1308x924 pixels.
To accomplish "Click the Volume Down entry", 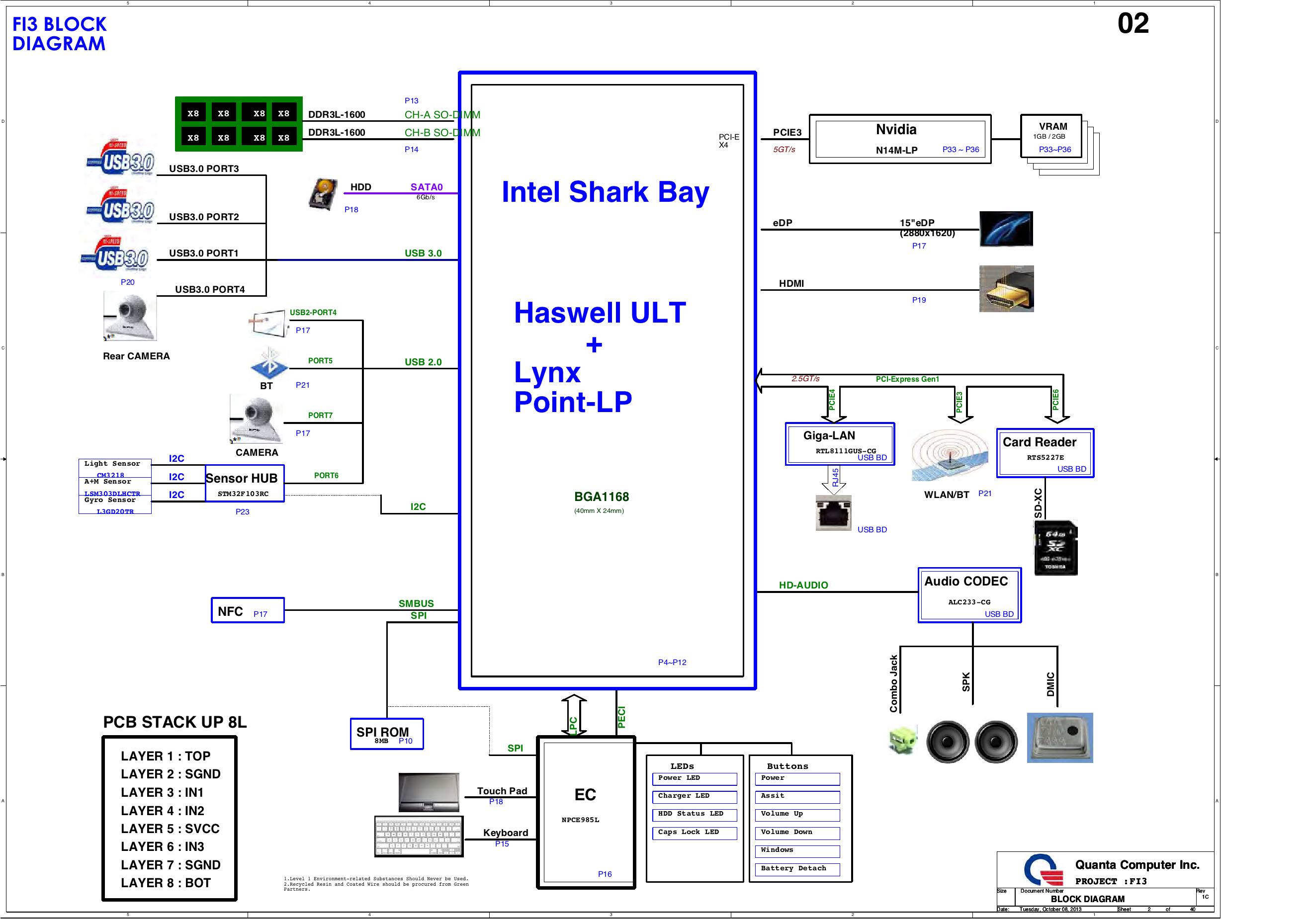I will 797,834.
